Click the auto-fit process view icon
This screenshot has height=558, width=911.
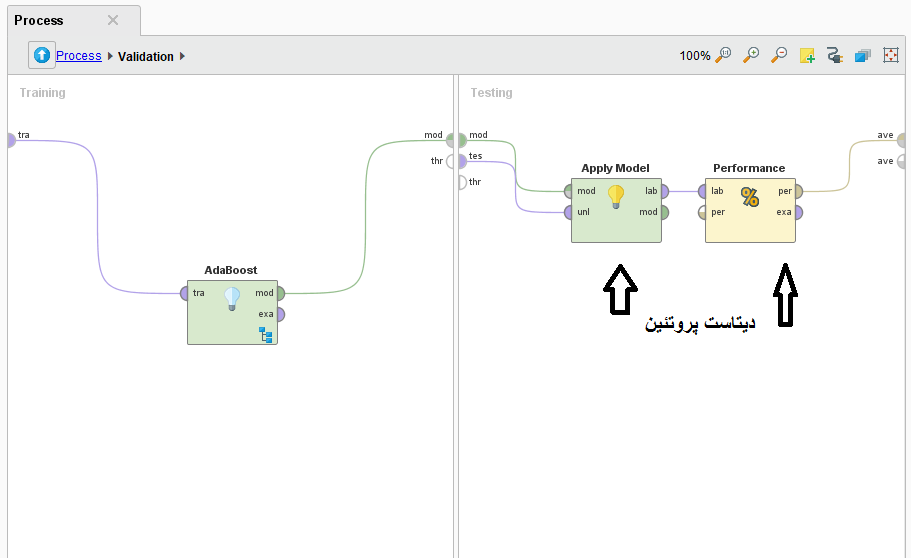pos(891,56)
